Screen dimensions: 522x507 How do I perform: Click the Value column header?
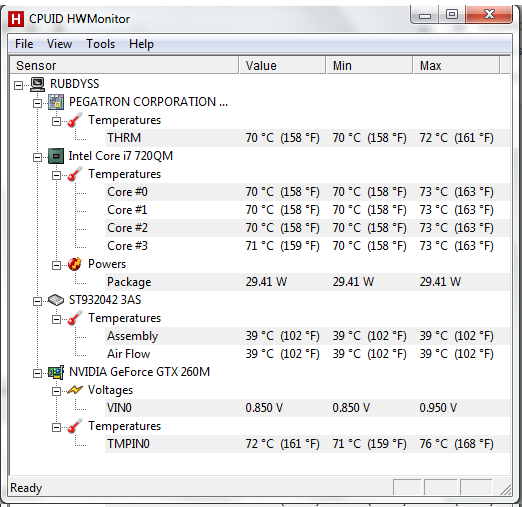282,65
